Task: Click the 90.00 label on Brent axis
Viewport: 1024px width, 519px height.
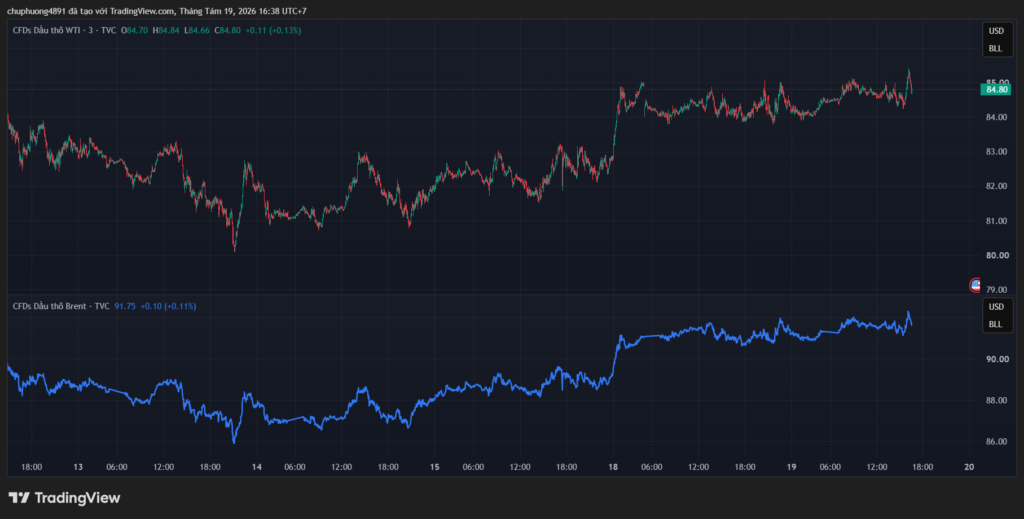Action: (997, 359)
